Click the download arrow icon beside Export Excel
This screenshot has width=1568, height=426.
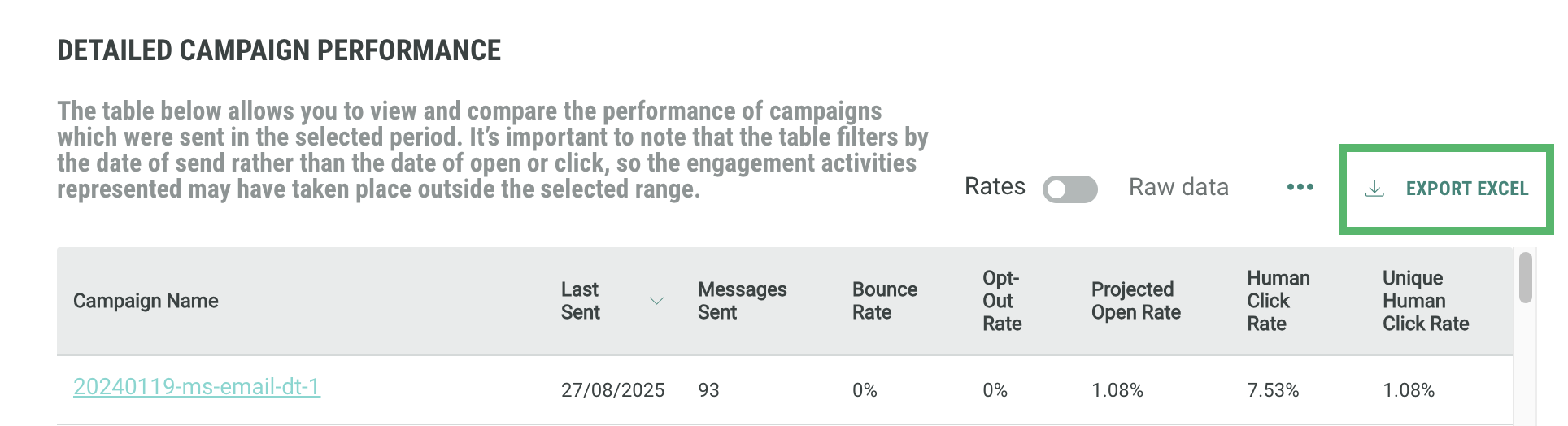pos(1374,189)
